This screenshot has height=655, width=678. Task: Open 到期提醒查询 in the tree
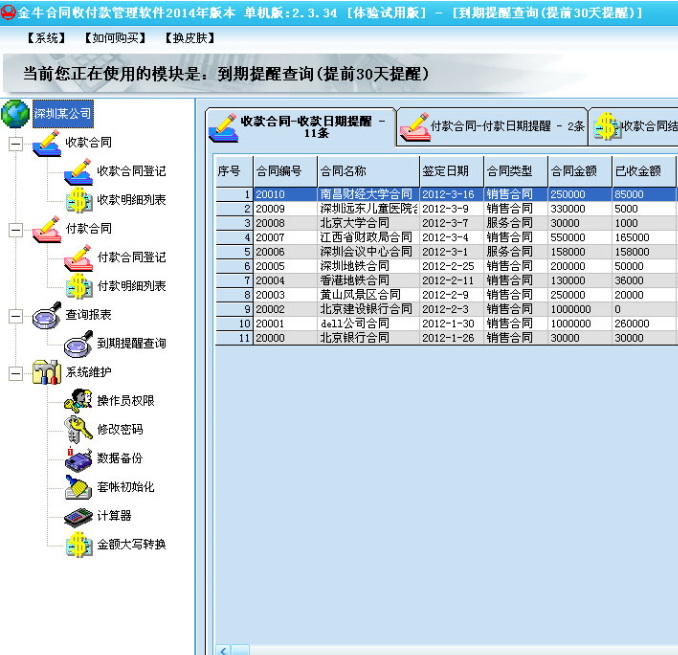[x=131, y=344]
